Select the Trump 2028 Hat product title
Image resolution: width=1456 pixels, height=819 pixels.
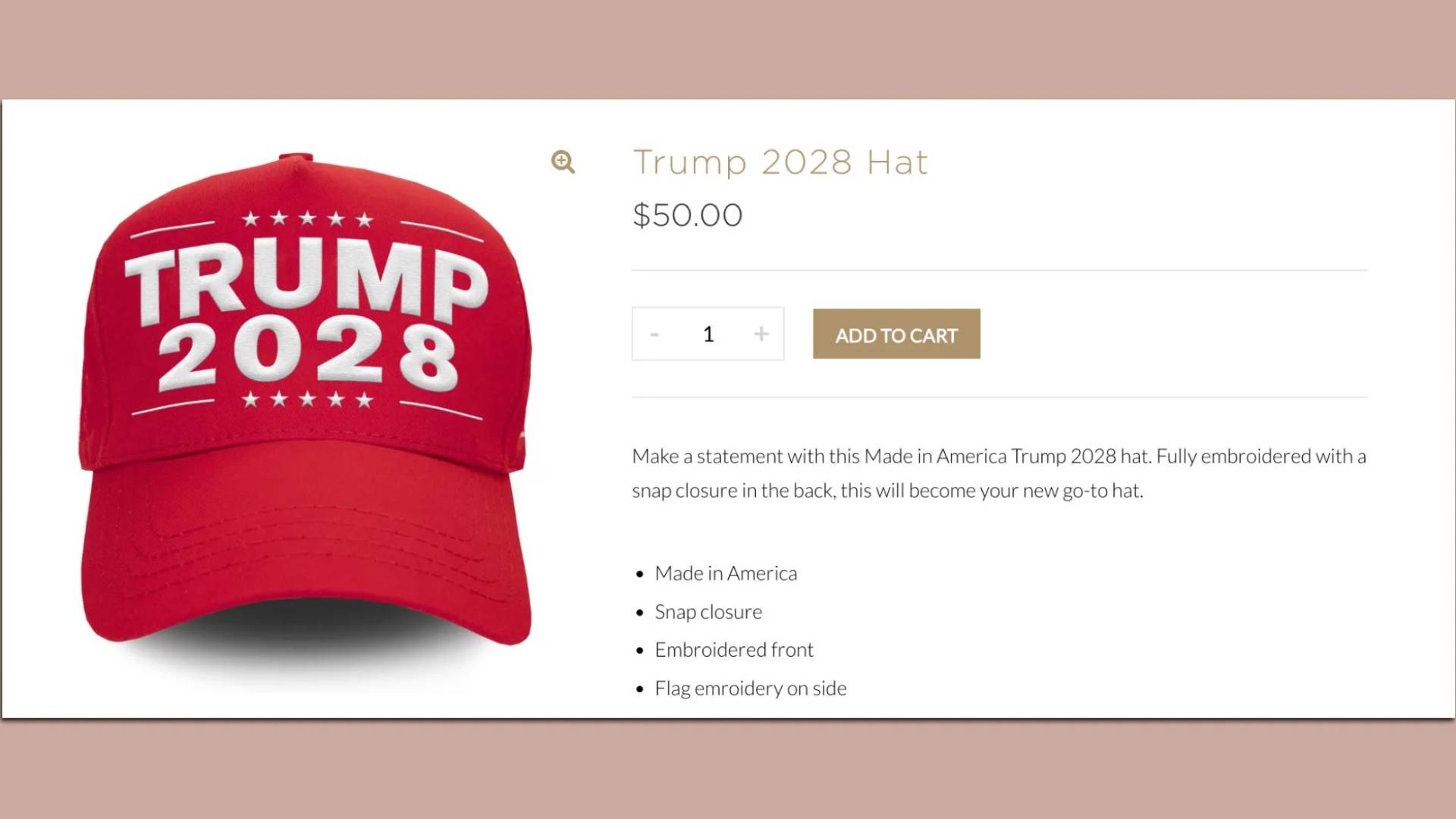tap(780, 162)
